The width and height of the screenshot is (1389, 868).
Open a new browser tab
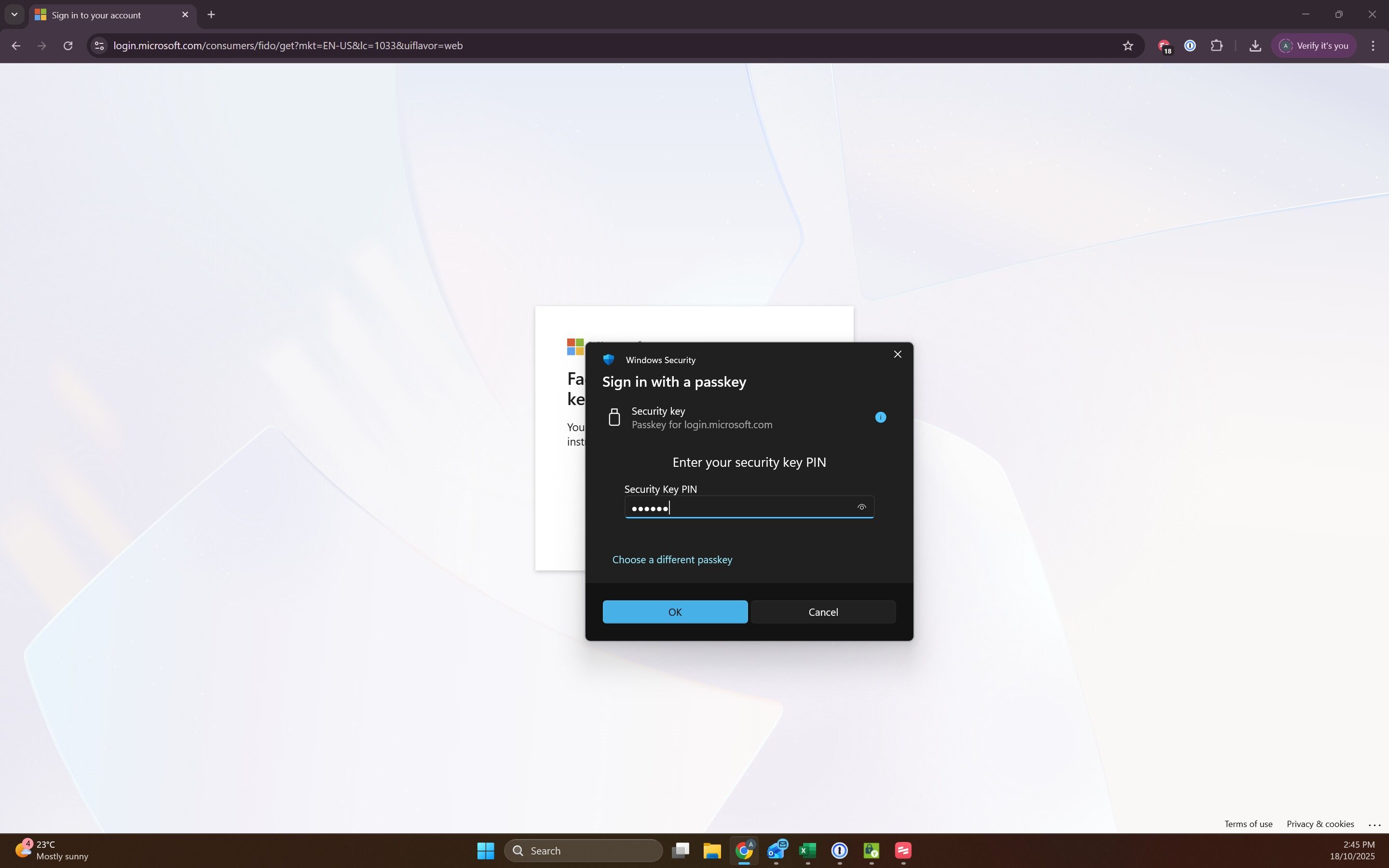211,14
